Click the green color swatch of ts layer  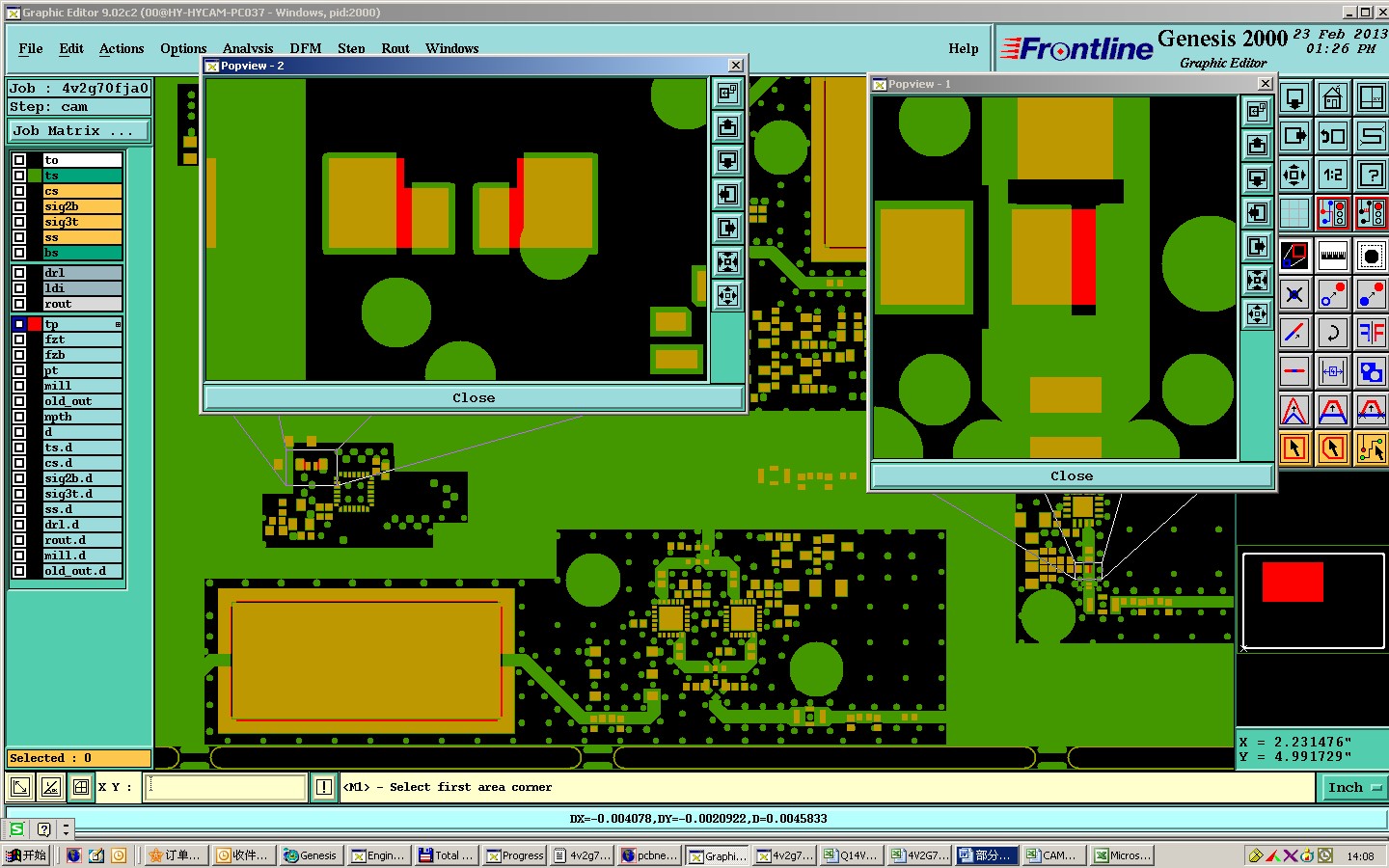pyautogui.click(x=35, y=176)
